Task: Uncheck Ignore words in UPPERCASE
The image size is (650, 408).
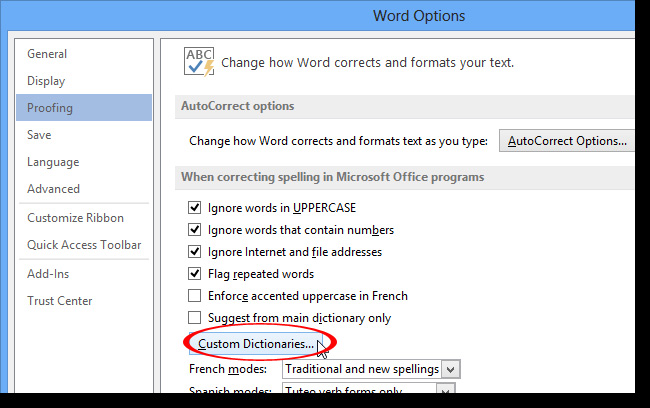Action: point(195,208)
